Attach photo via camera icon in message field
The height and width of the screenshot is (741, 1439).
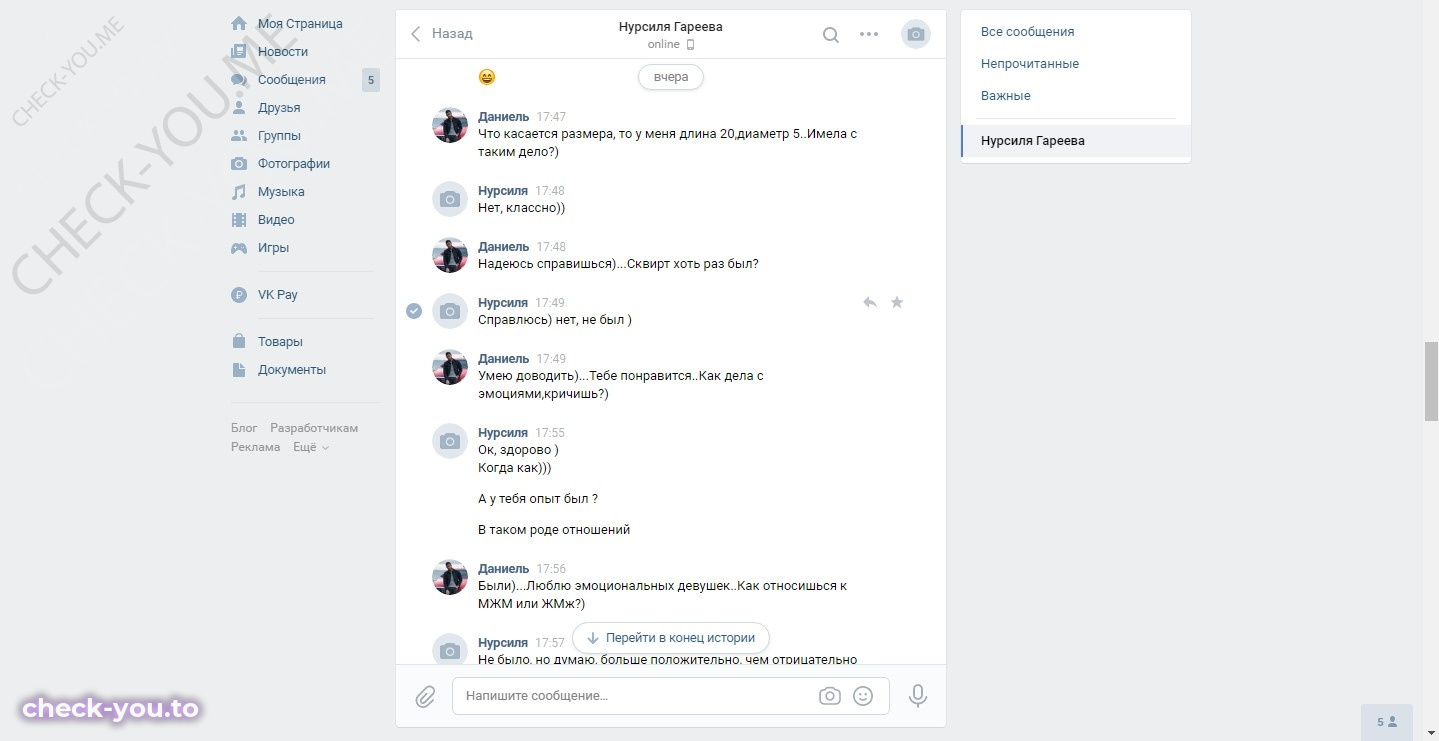coord(829,696)
